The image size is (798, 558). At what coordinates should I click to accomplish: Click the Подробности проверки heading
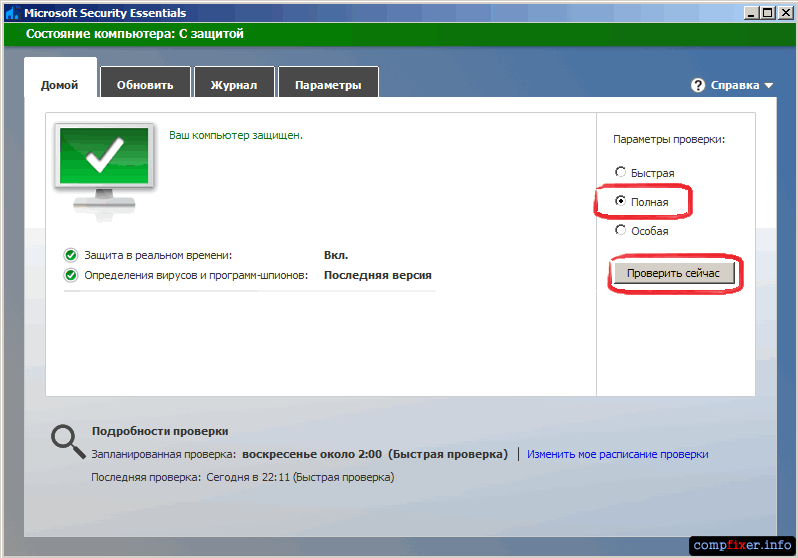click(160, 431)
